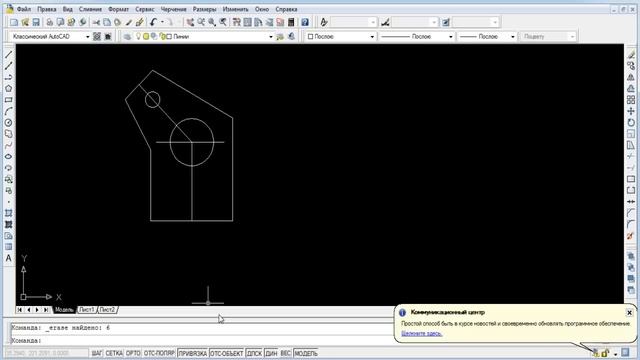Open the Help question-mark icon
The width and height of the screenshot is (640, 360).
coord(305,22)
